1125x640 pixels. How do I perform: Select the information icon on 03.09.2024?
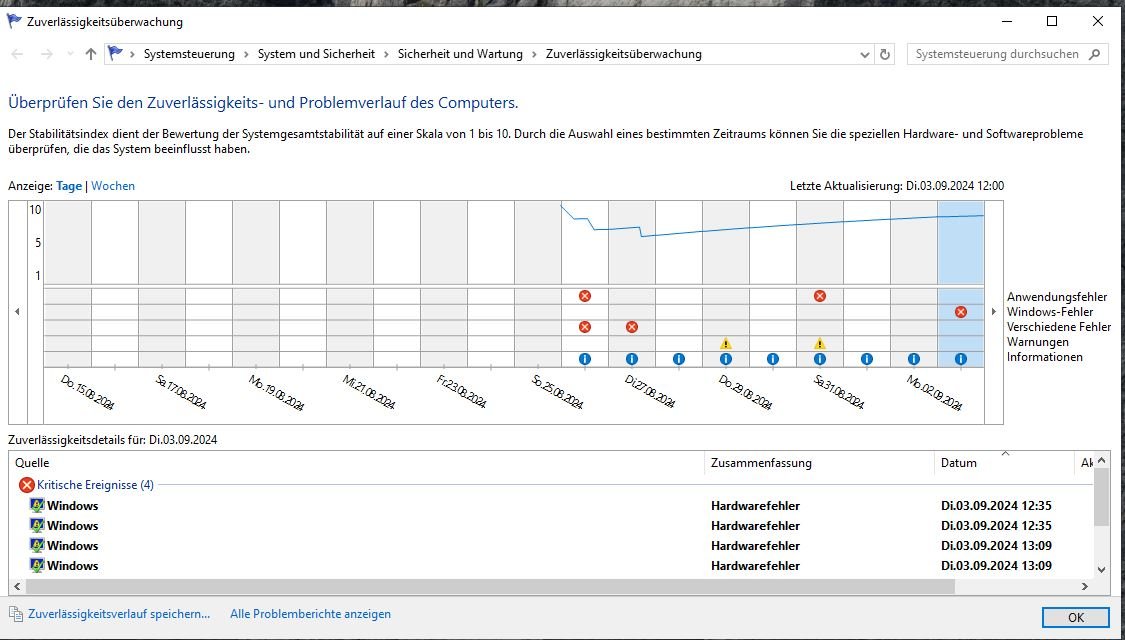(x=961, y=359)
